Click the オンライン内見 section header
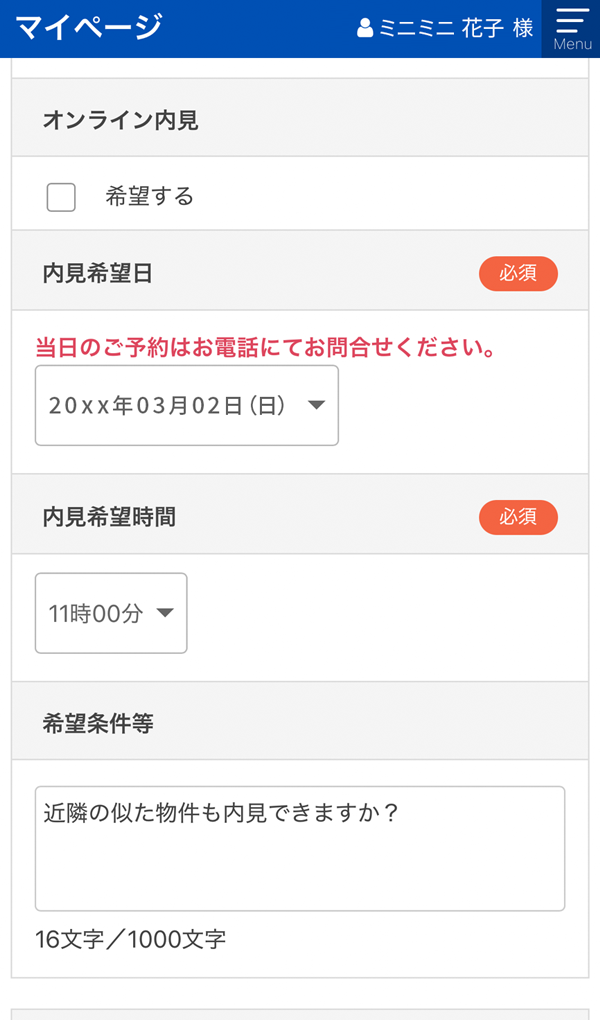 tap(120, 121)
